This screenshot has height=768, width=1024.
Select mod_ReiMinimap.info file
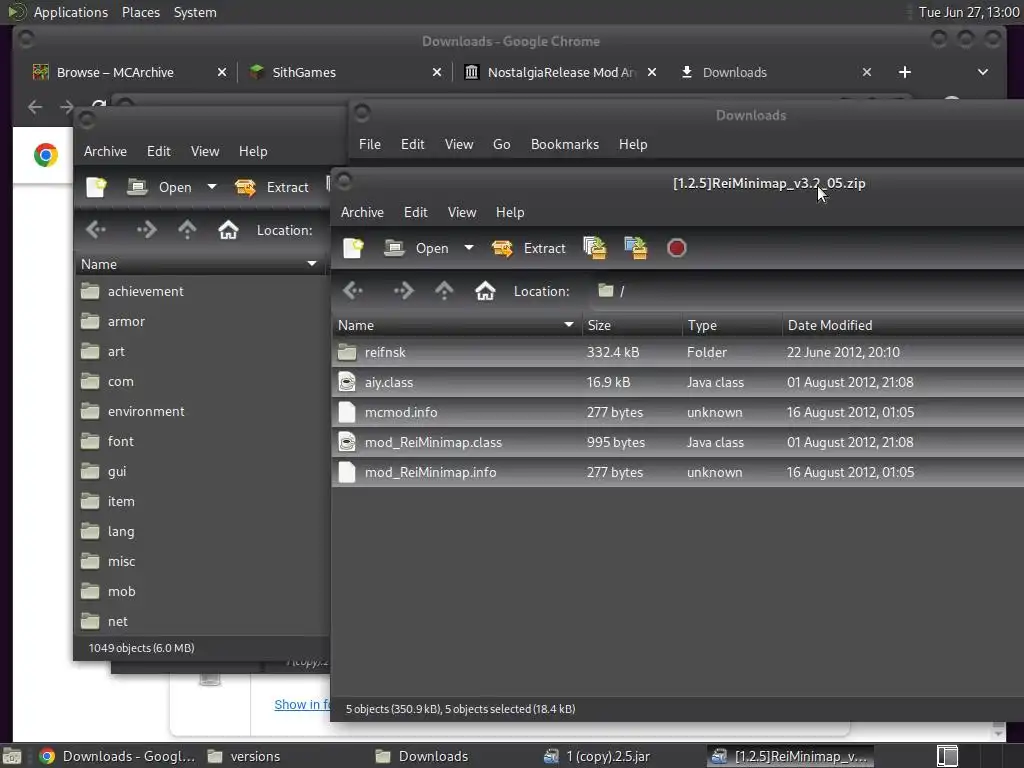click(678, 473)
